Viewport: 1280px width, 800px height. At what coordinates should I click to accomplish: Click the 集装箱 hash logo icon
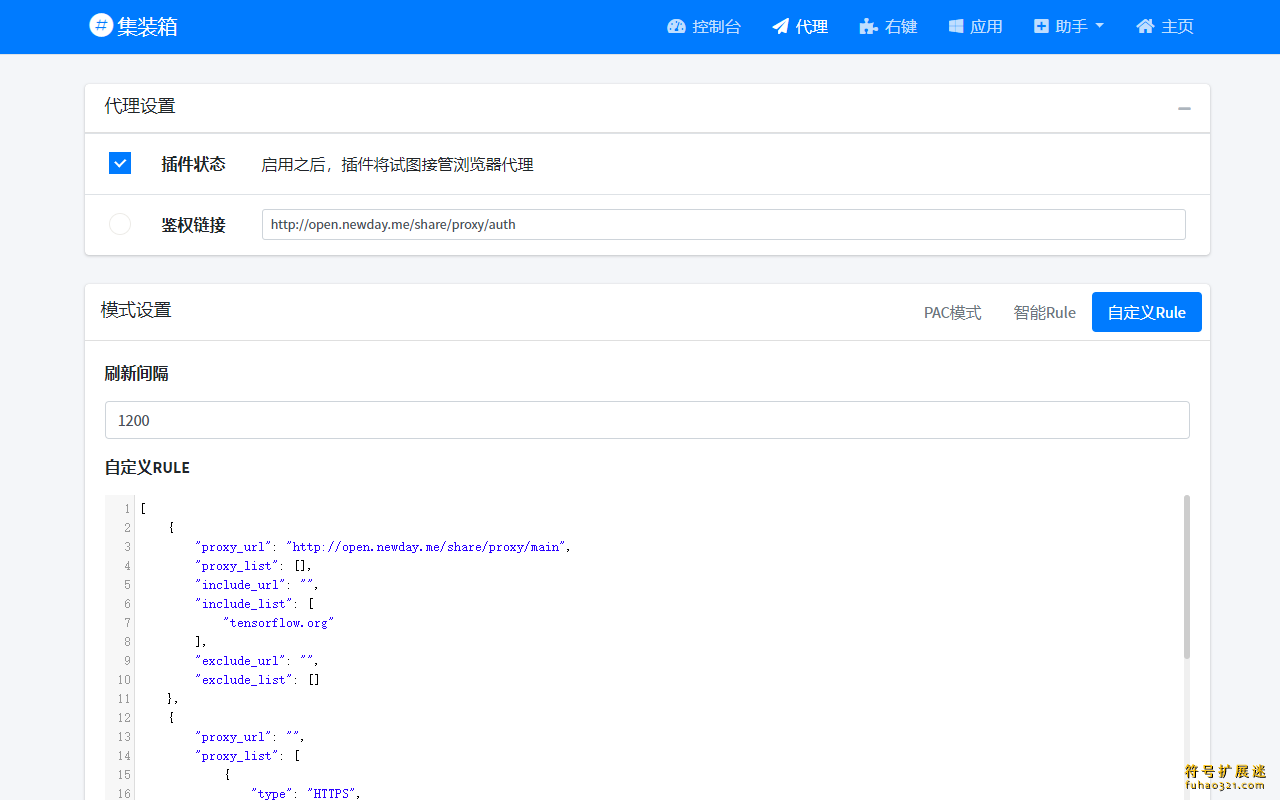coord(101,26)
